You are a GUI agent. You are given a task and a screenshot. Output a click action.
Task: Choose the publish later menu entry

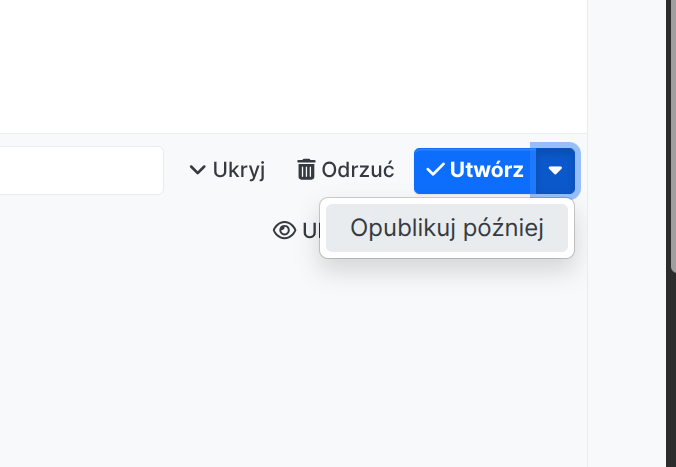click(x=447, y=228)
